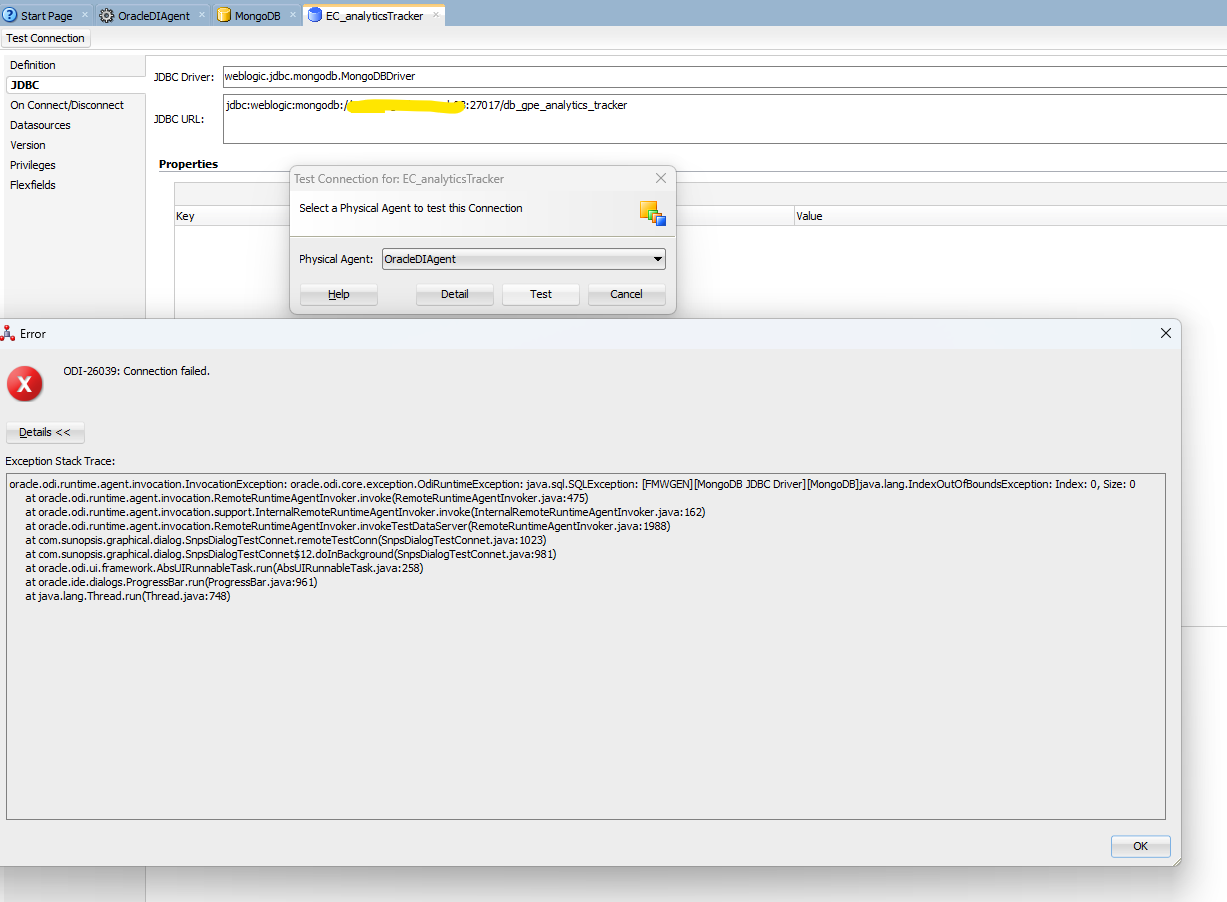
Task: Click the Cancel button in dialog
Action: click(x=626, y=294)
